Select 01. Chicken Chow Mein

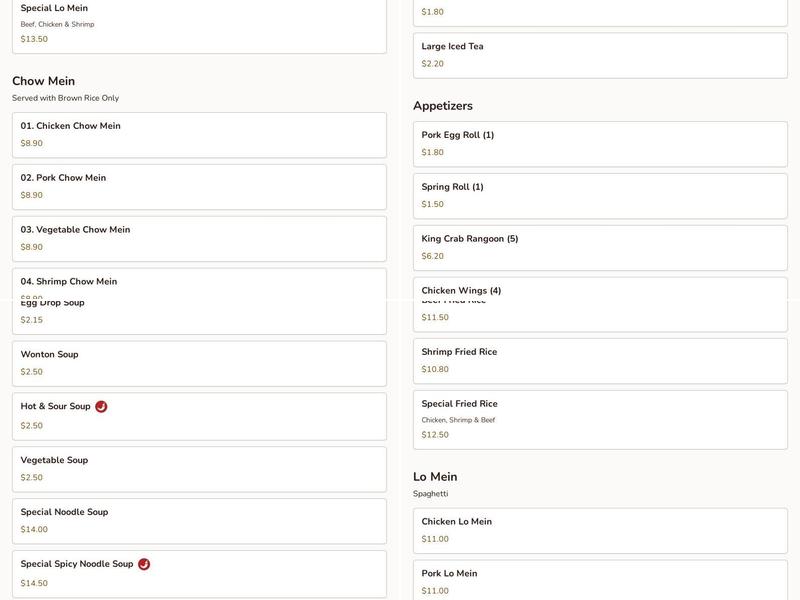point(199,135)
